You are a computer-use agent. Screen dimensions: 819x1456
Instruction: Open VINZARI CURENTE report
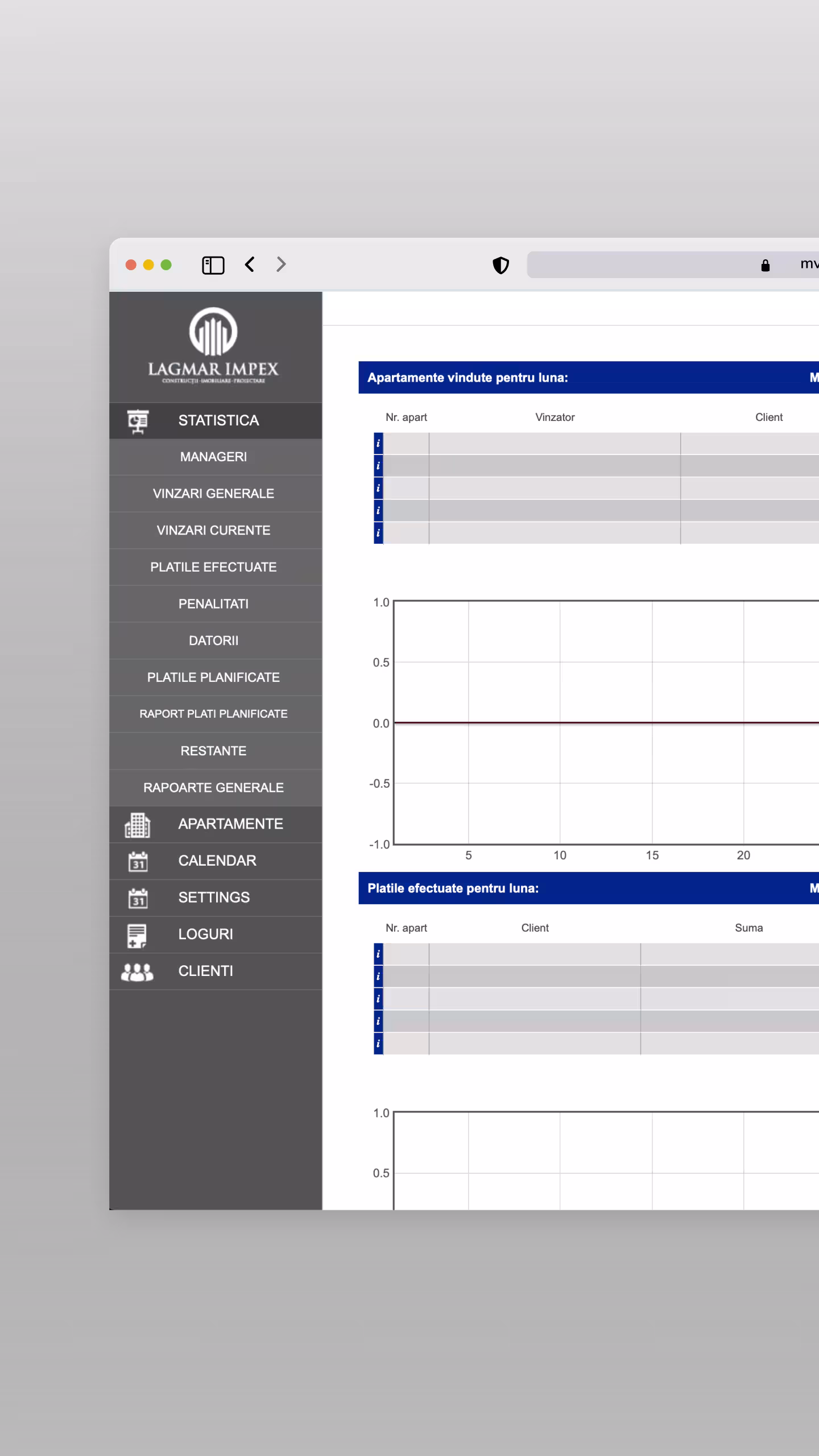click(x=216, y=531)
